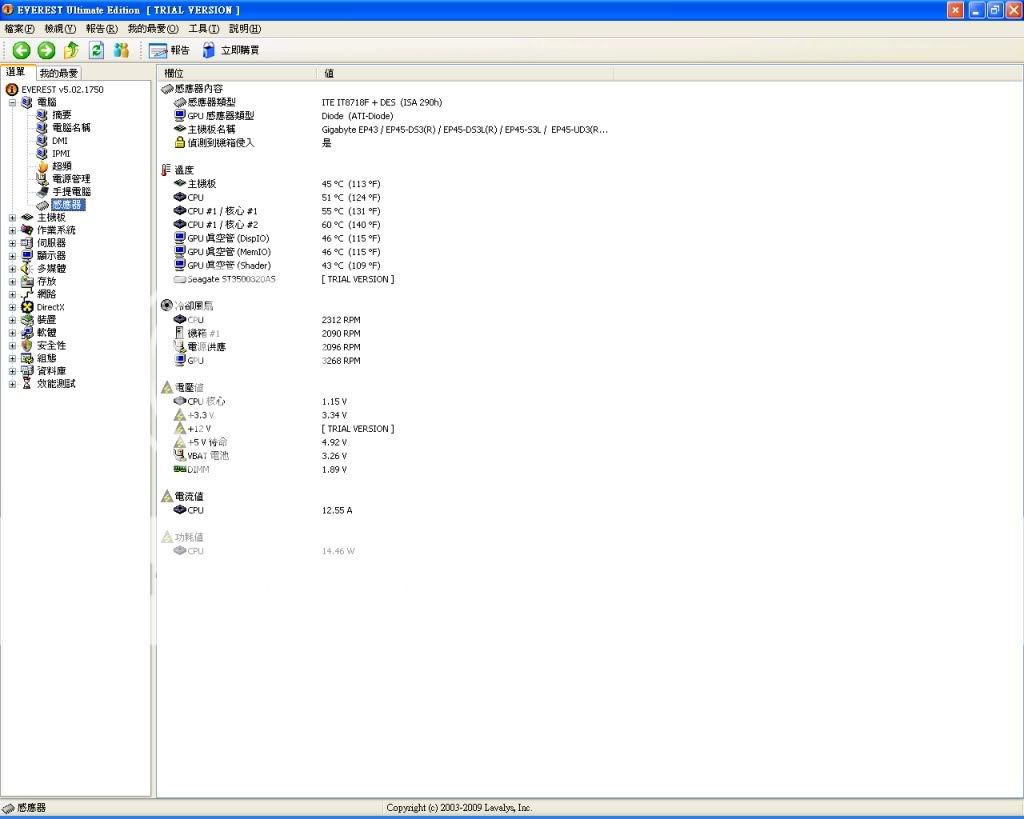The image size is (1024, 819).
Task: Click the 欄位 column header
Action: tap(174, 73)
